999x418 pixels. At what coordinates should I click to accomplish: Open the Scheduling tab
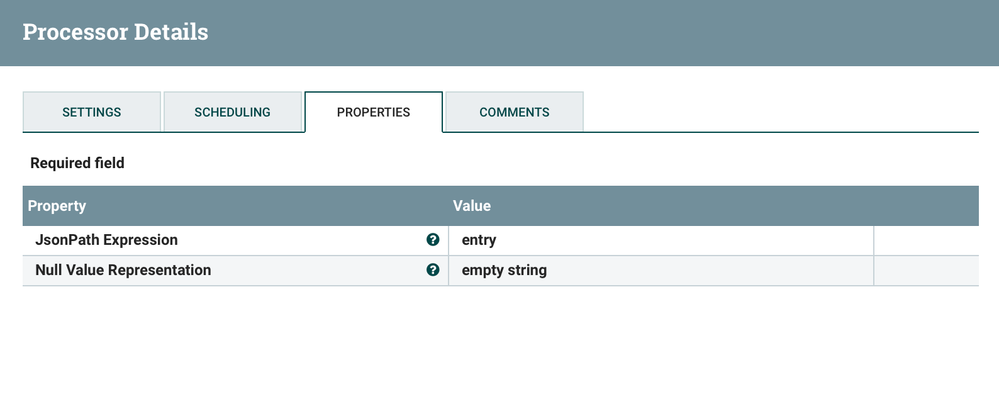point(232,112)
